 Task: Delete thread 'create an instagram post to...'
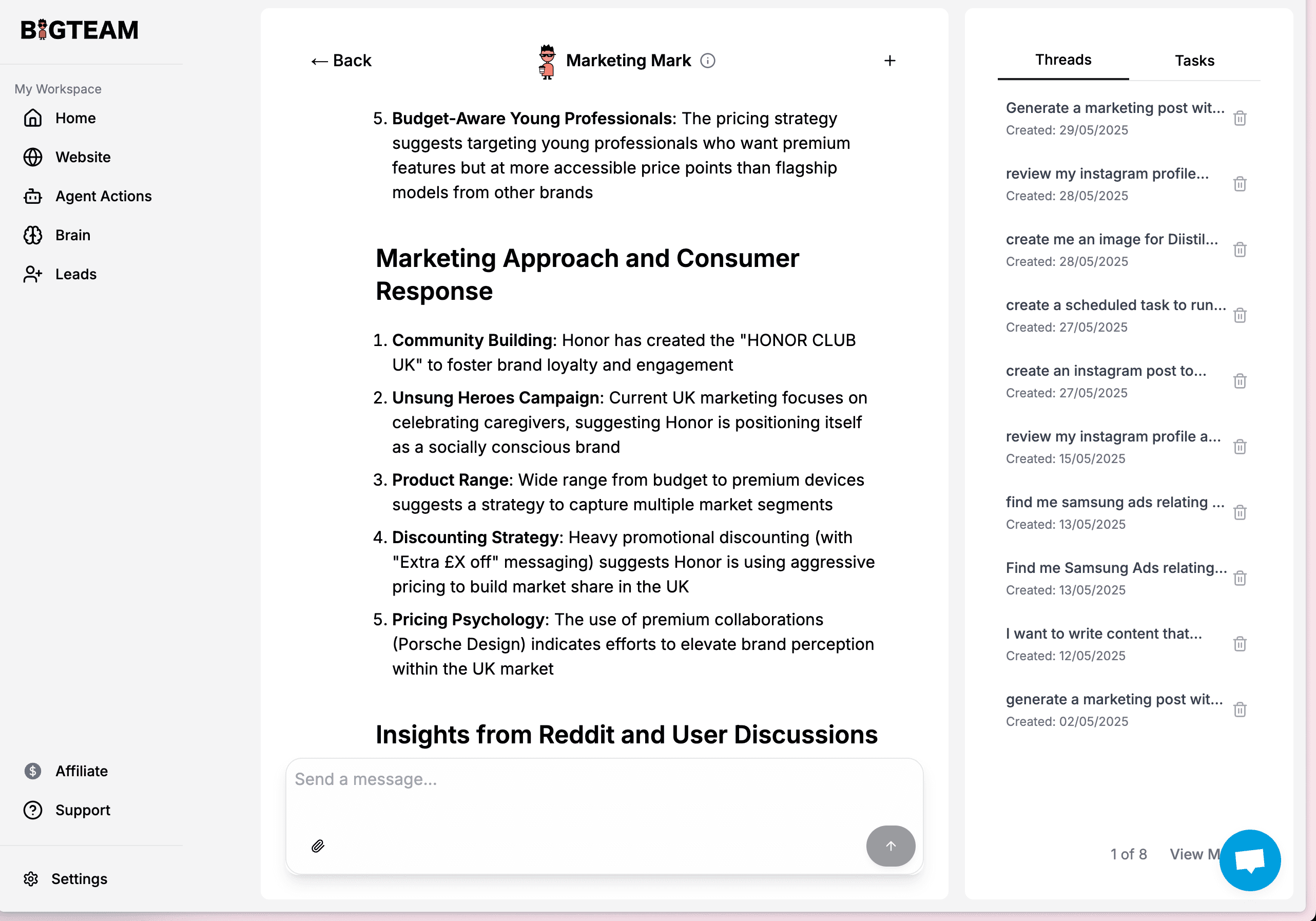[1240, 381]
